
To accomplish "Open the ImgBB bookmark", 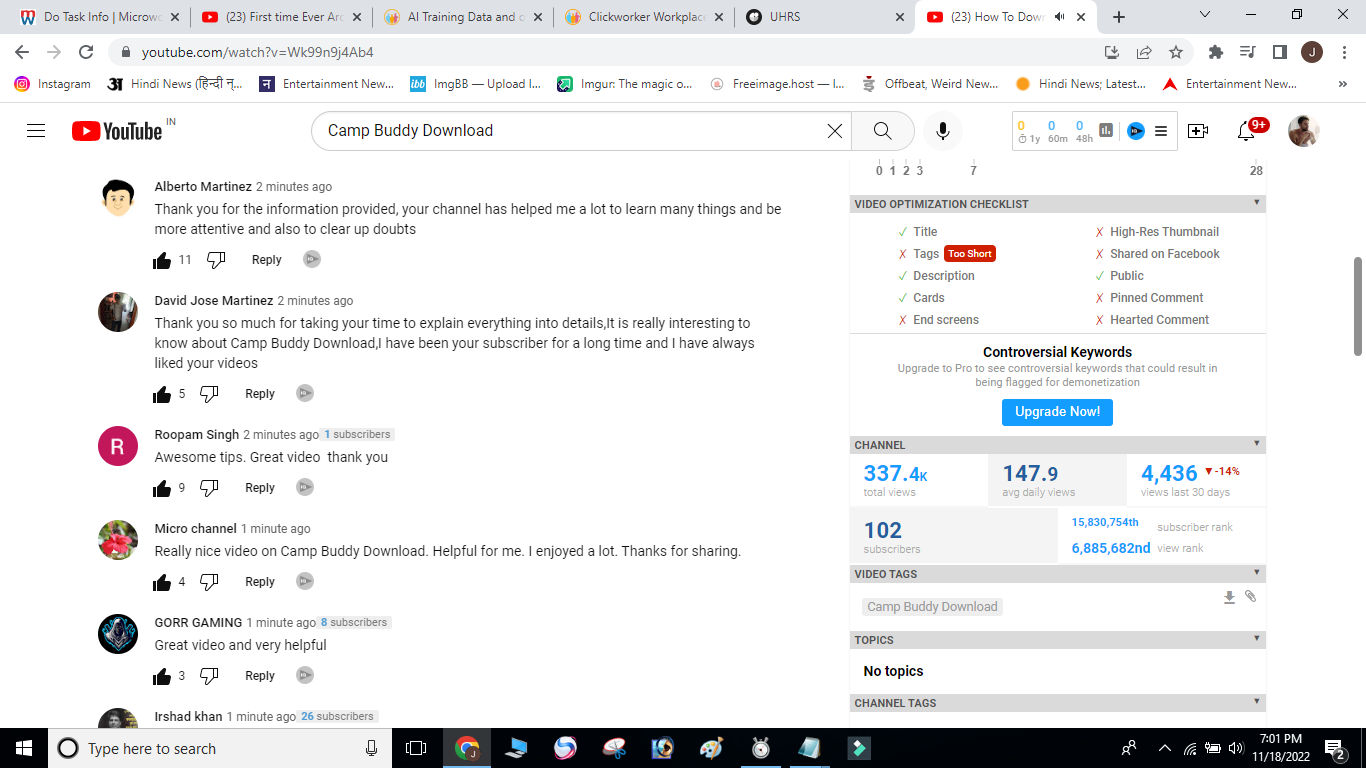I will tap(475, 84).
